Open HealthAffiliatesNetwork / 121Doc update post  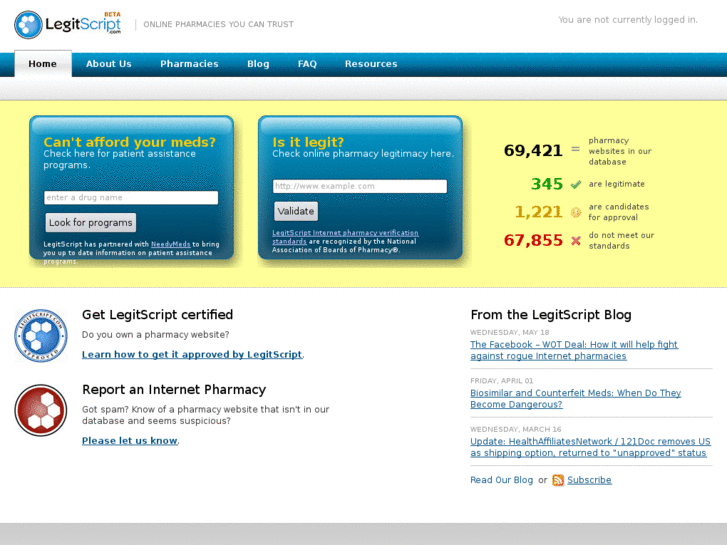(590, 447)
